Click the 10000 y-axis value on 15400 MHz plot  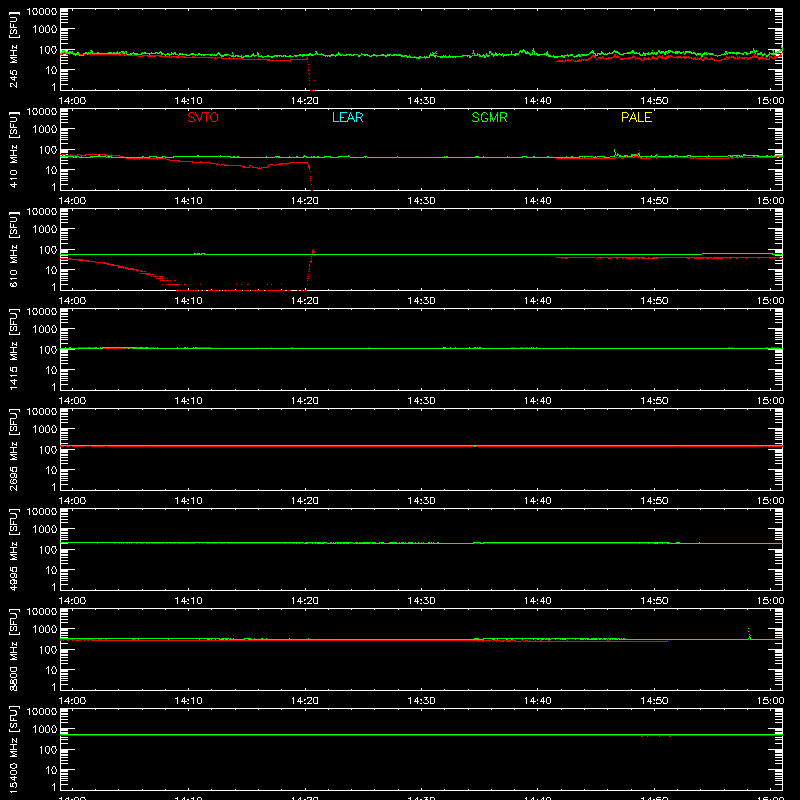click(x=42, y=712)
